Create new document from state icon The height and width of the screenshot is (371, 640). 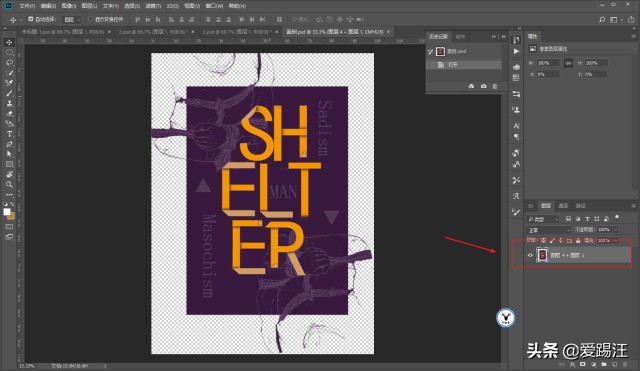tap(471, 86)
